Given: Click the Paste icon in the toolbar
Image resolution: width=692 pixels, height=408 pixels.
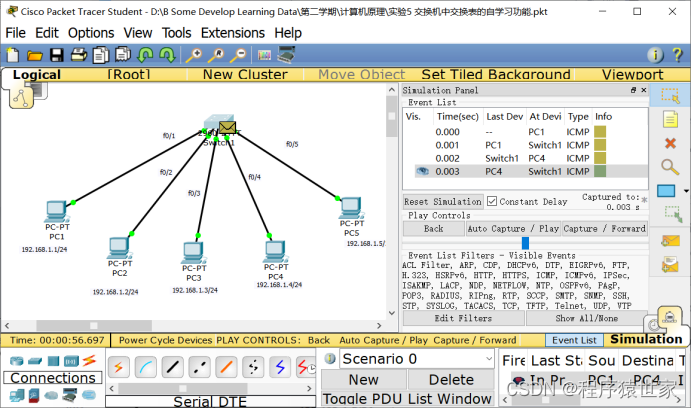Looking at the screenshot, I should click(x=123, y=54).
